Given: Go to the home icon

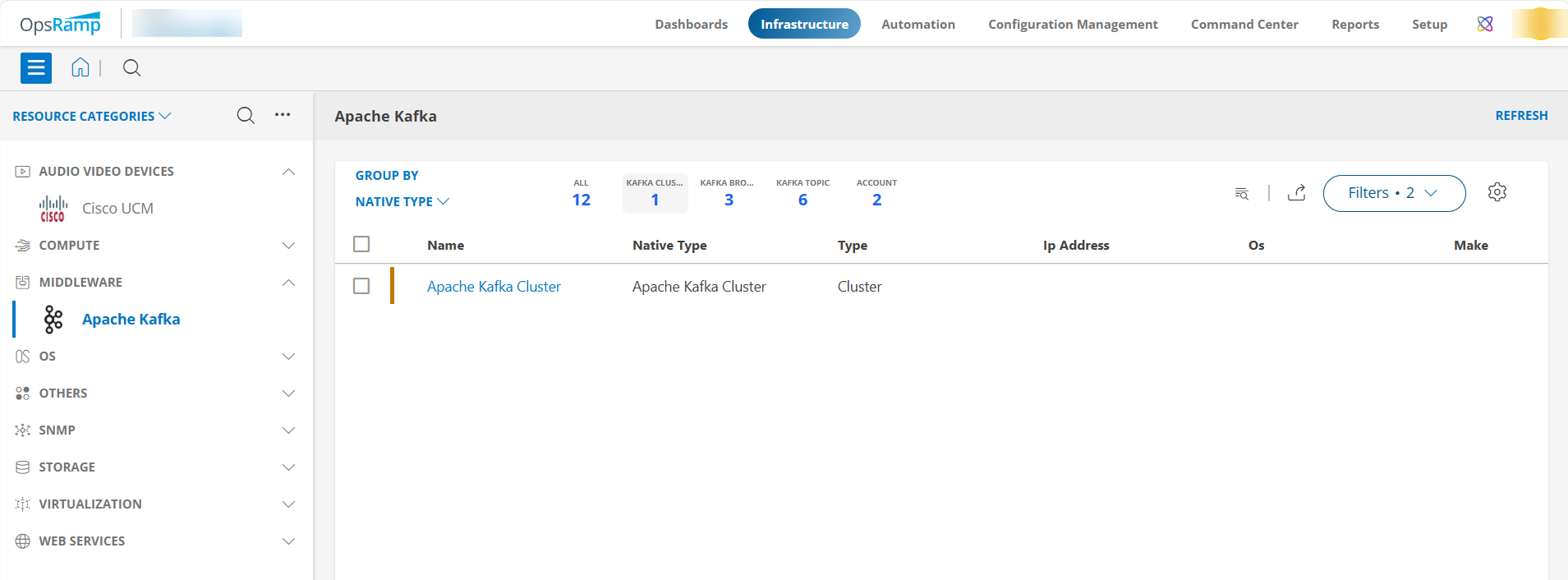Looking at the screenshot, I should [x=80, y=67].
